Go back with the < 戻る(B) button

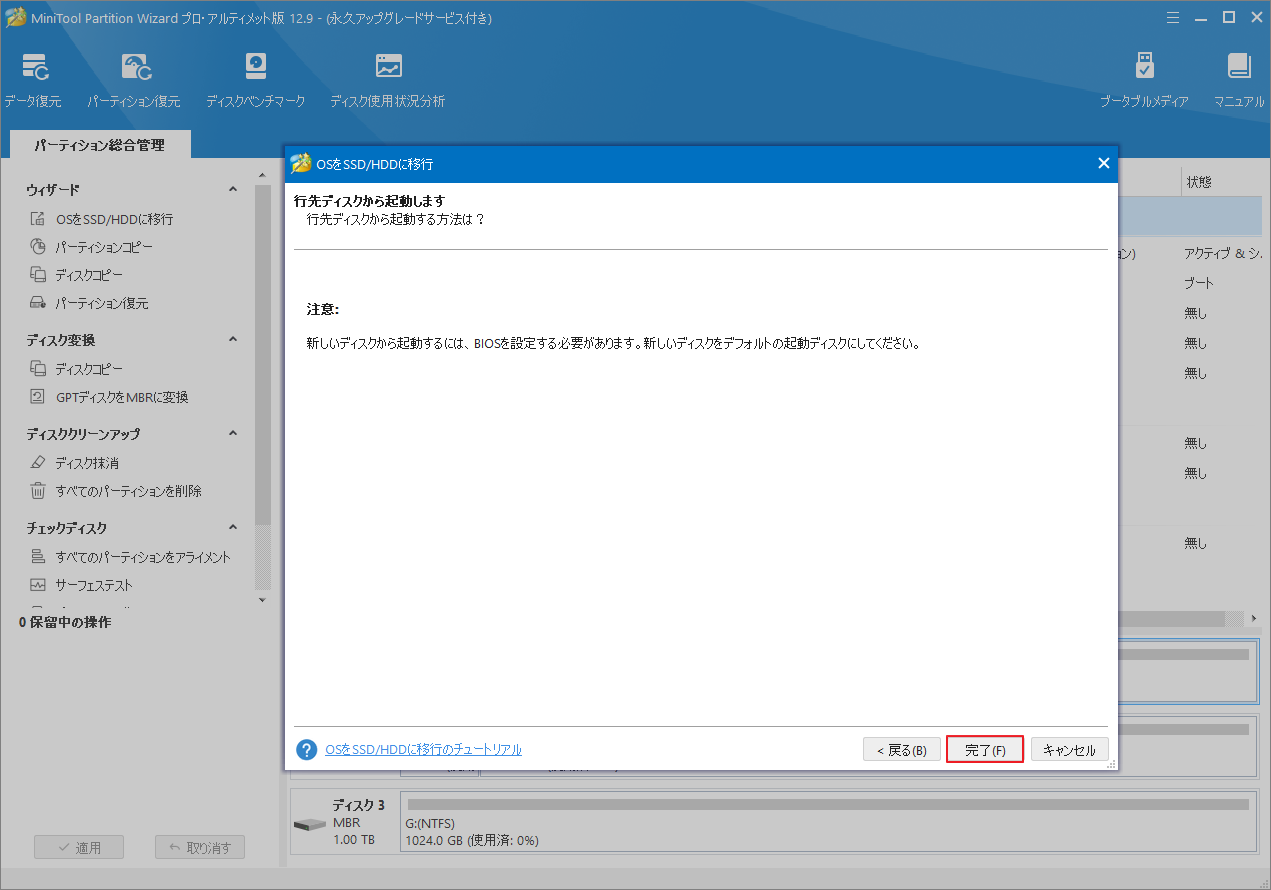coord(902,750)
